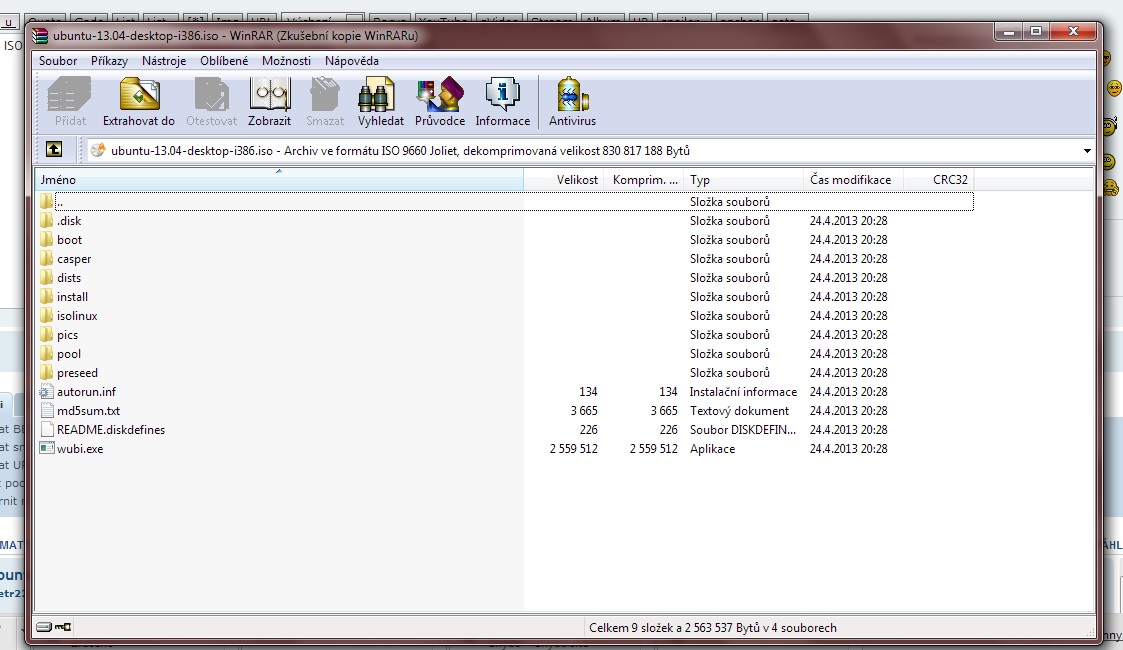This screenshot has width=1123, height=650.
Task: Maximize the WinRAR window
Action: tap(1036, 31)
